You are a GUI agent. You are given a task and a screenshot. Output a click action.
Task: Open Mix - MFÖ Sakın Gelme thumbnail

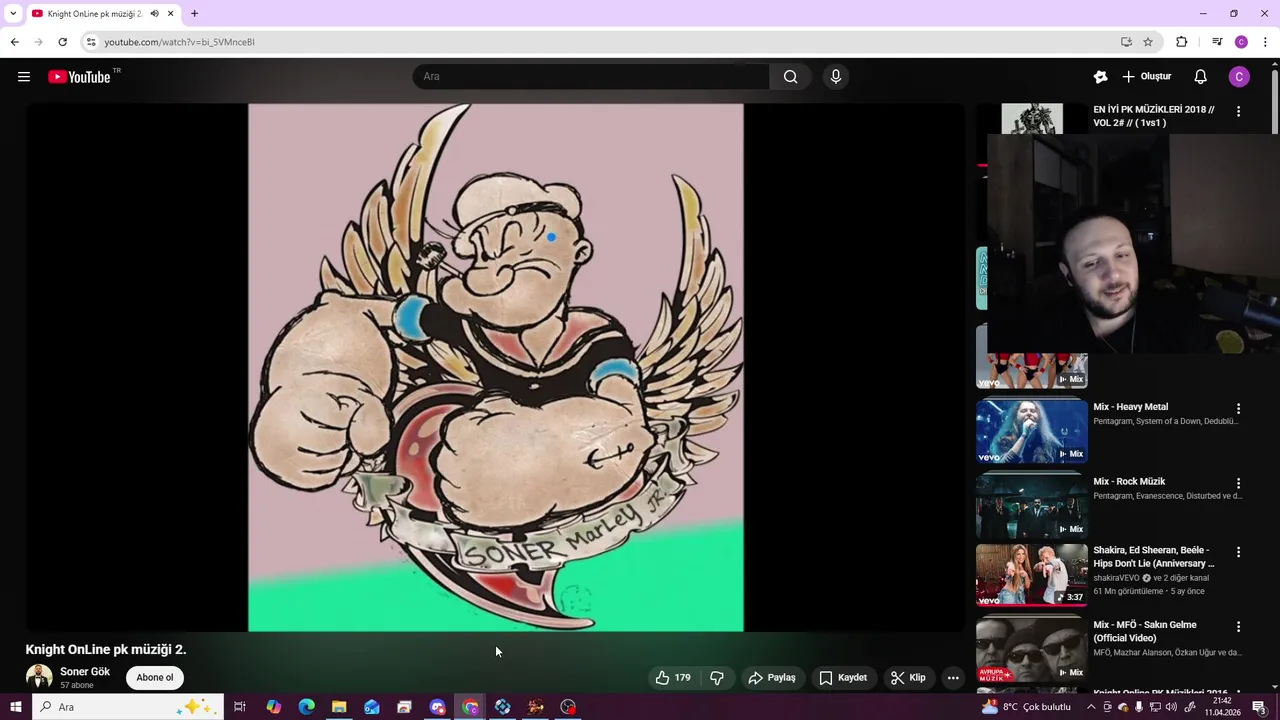[x=1031, y=650]
